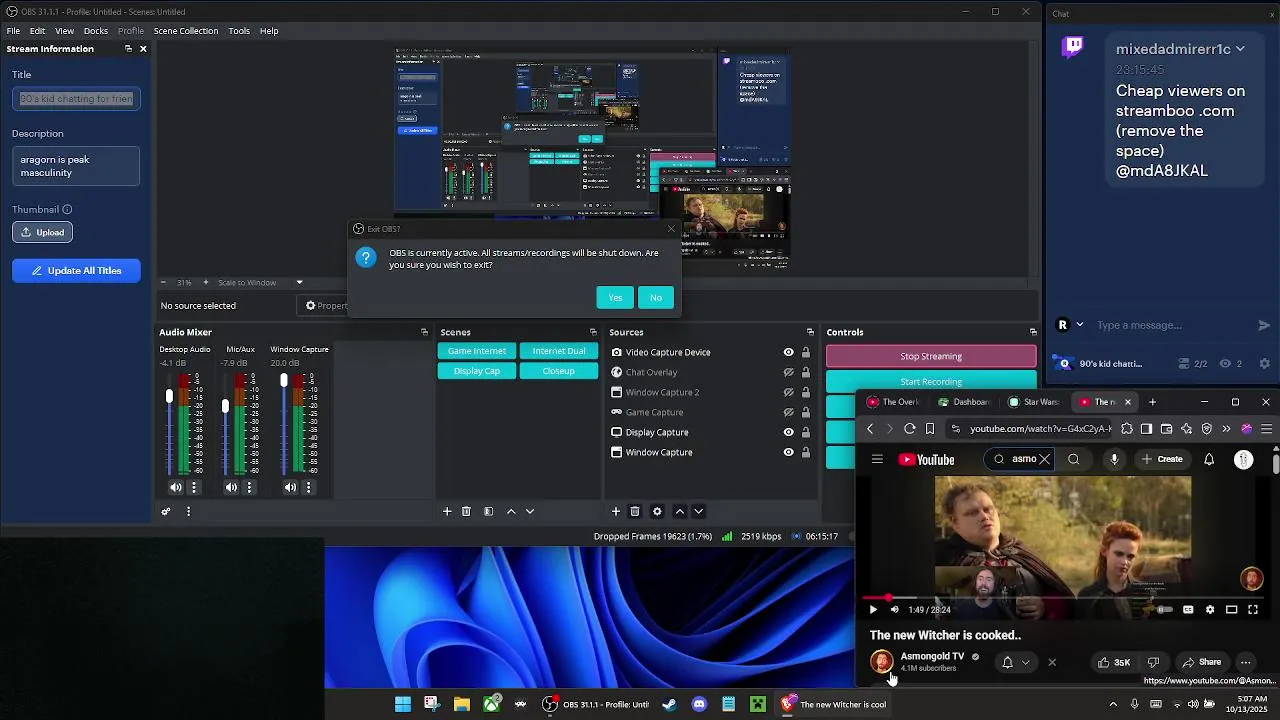Image resolution: width=1280 pixels, height=720 pixels.
Task: Show the Window Capture 2 source
Action: [x=788, y=392]
